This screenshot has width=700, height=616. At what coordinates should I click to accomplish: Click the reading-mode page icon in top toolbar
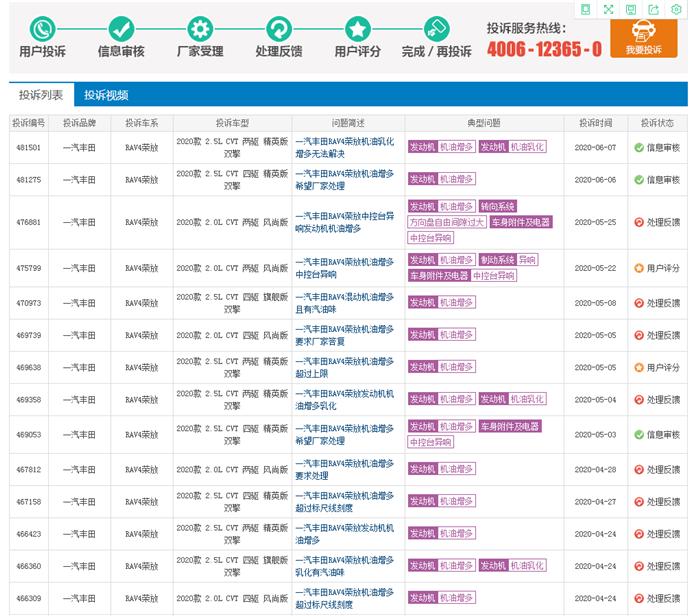(585, 9)
